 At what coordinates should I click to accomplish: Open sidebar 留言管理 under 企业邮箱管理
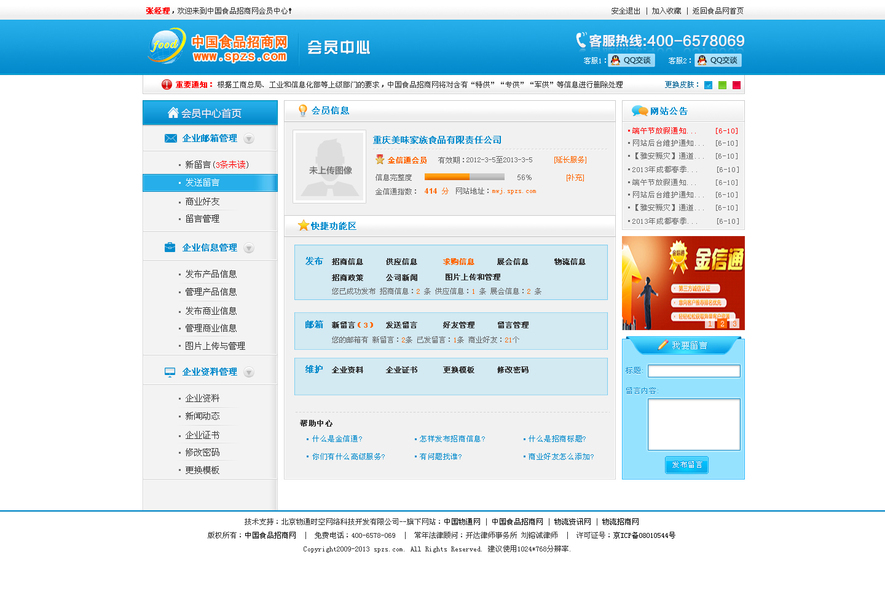pyautogui.click(x=202, y=219)
